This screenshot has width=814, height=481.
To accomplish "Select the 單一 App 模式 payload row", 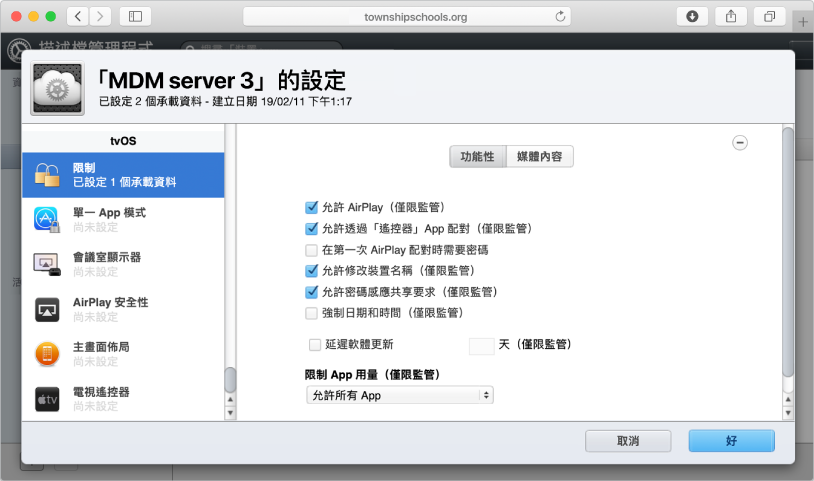I will (x=123, y=219).
